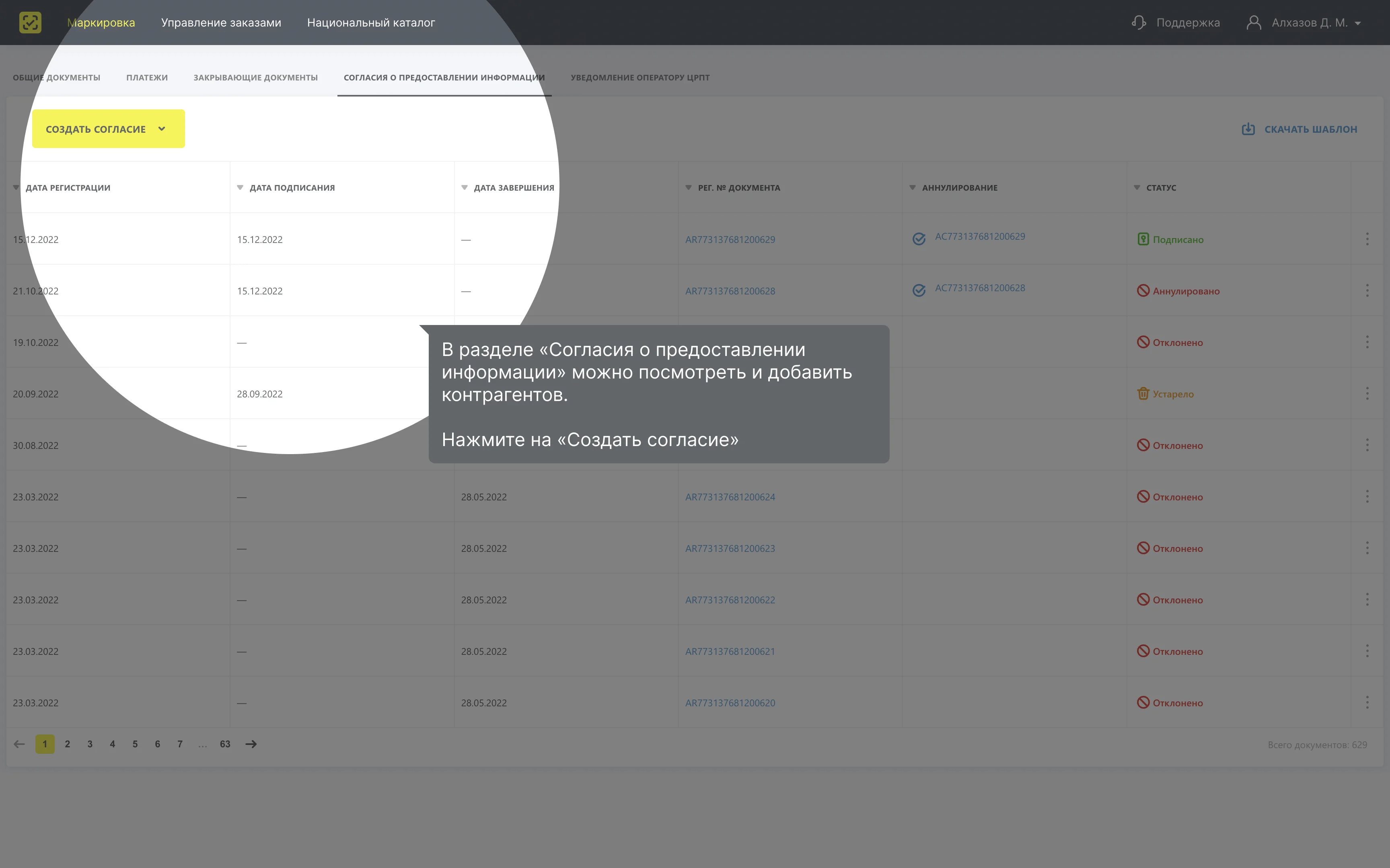
Task: Expand the Создать согласие dropdown
Action: (x=162, y=129)
